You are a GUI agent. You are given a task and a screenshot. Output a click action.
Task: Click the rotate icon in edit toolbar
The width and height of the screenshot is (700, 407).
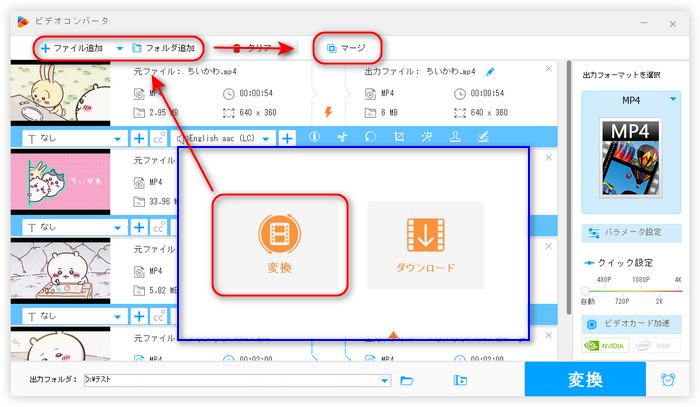[x=370, y=138]
